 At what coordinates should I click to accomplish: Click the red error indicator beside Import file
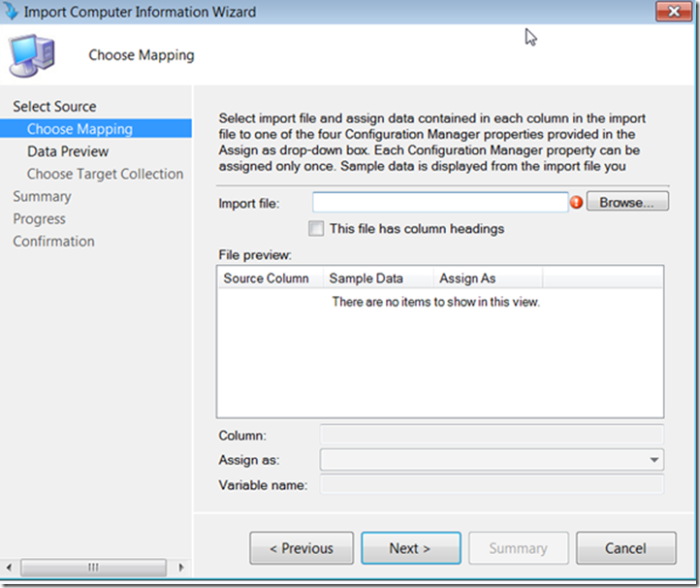(576, 203)
